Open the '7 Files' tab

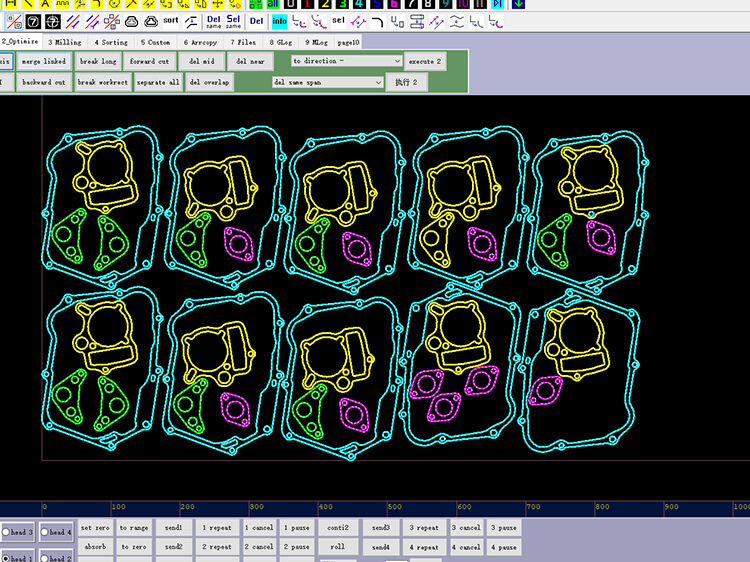pyautogui.click(x=244, y=42)
